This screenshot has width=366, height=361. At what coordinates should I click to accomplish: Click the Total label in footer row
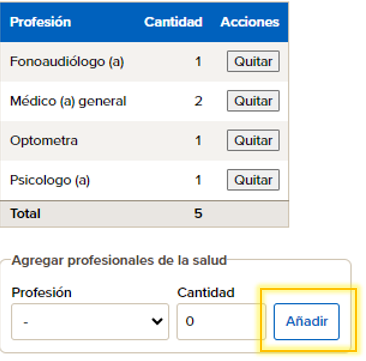[x=25, y=214]
